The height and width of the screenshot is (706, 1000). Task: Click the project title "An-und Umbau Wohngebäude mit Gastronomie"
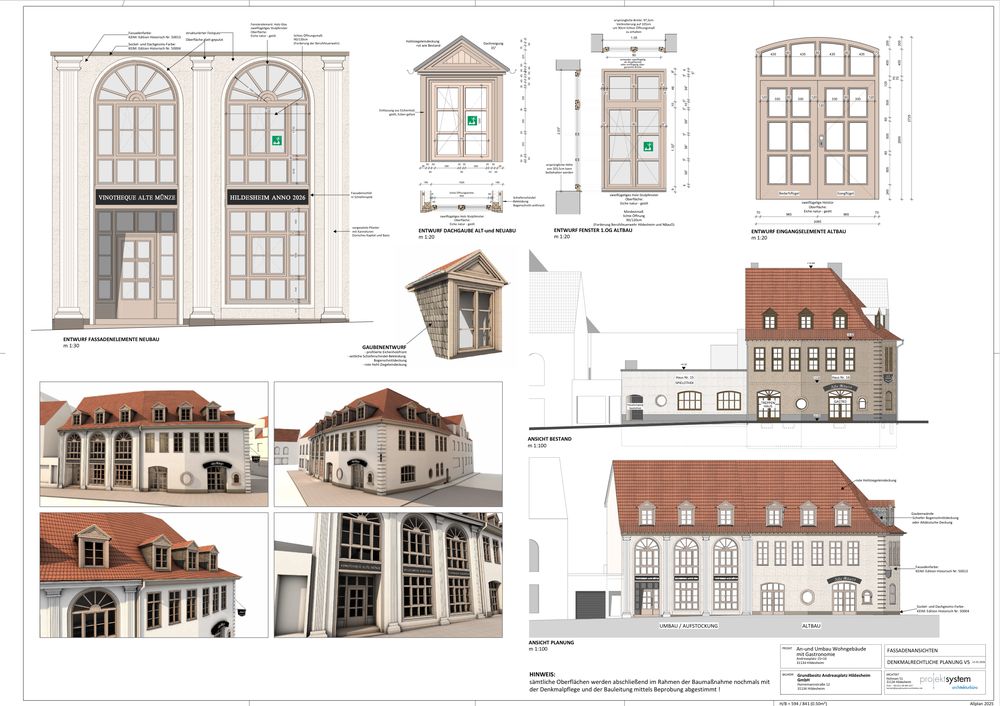pos(831,652)
